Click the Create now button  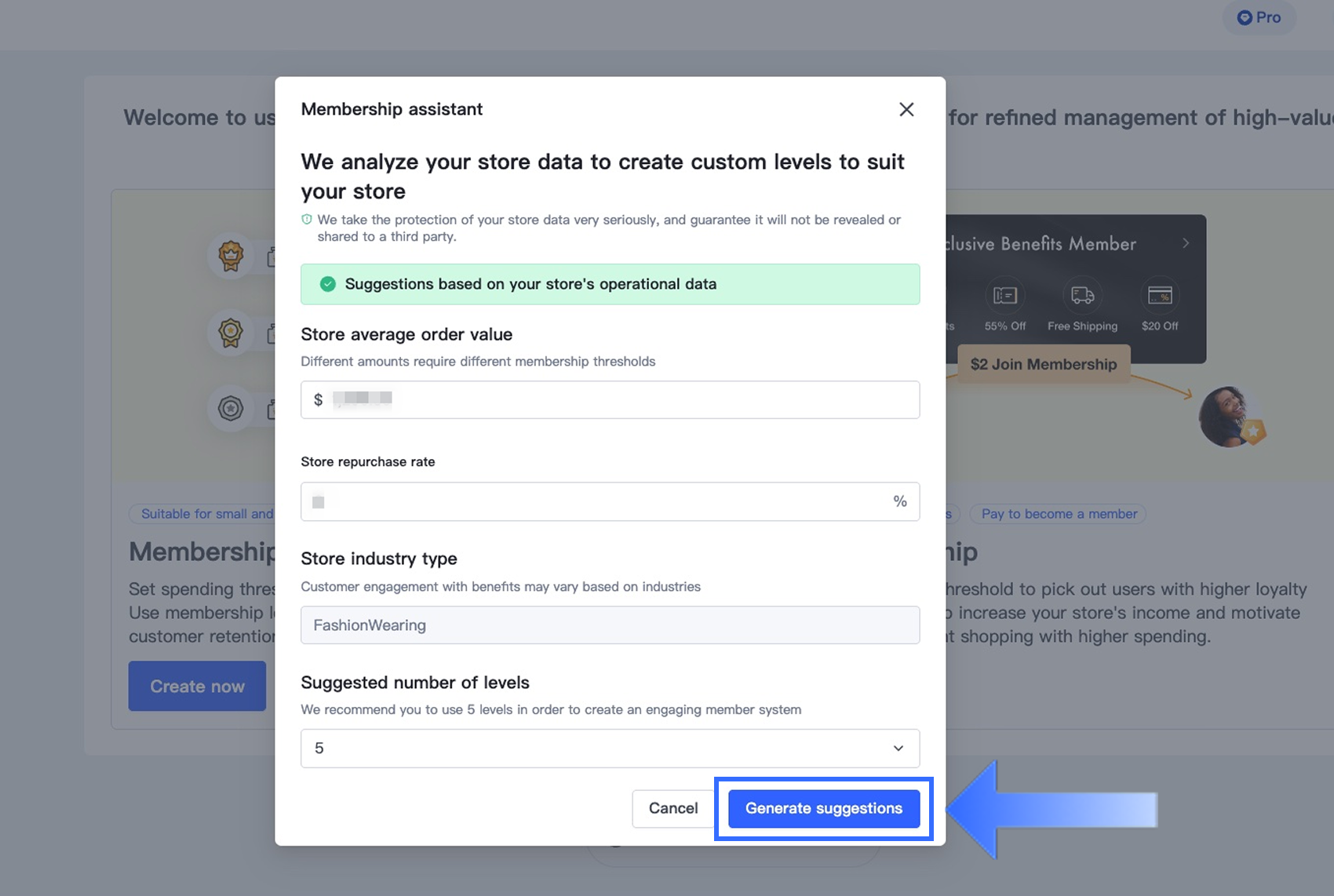pos(197,687)
